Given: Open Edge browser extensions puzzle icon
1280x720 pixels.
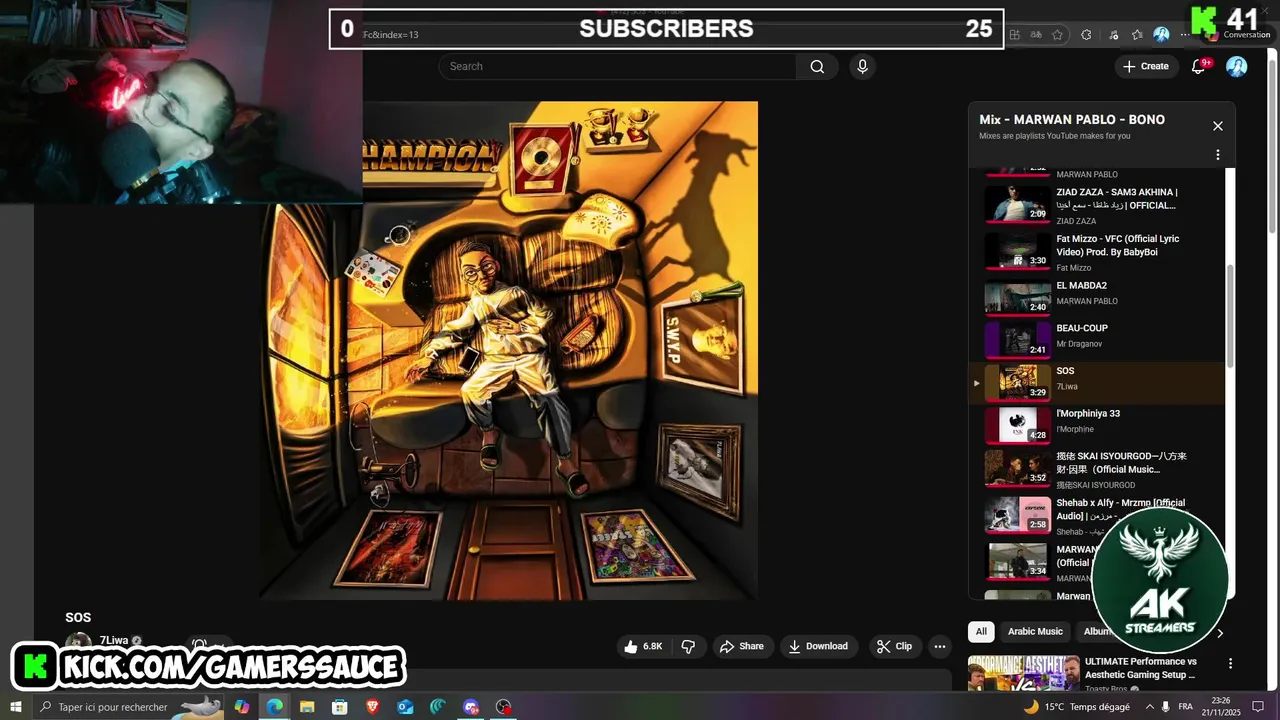Looking at the screenshot, I should tap(1086, 34).
